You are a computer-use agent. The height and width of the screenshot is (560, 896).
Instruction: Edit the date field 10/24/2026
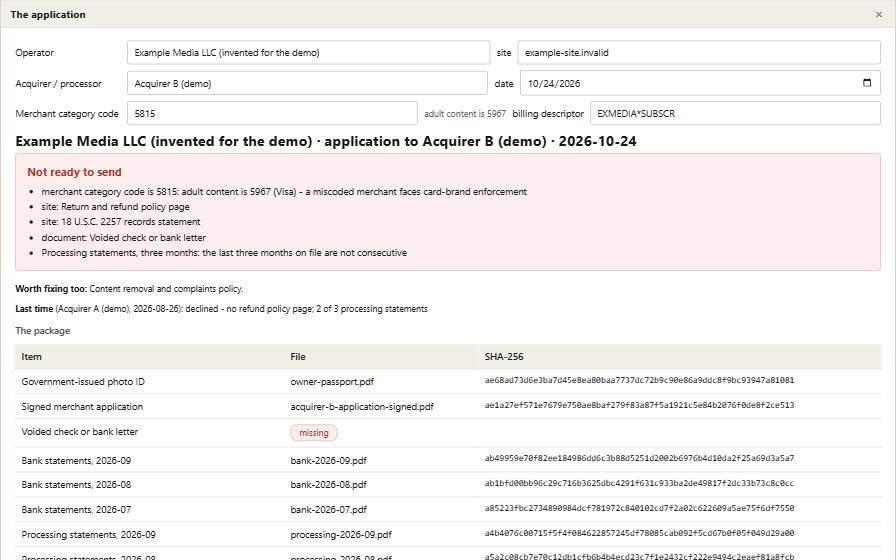point(700,83)
